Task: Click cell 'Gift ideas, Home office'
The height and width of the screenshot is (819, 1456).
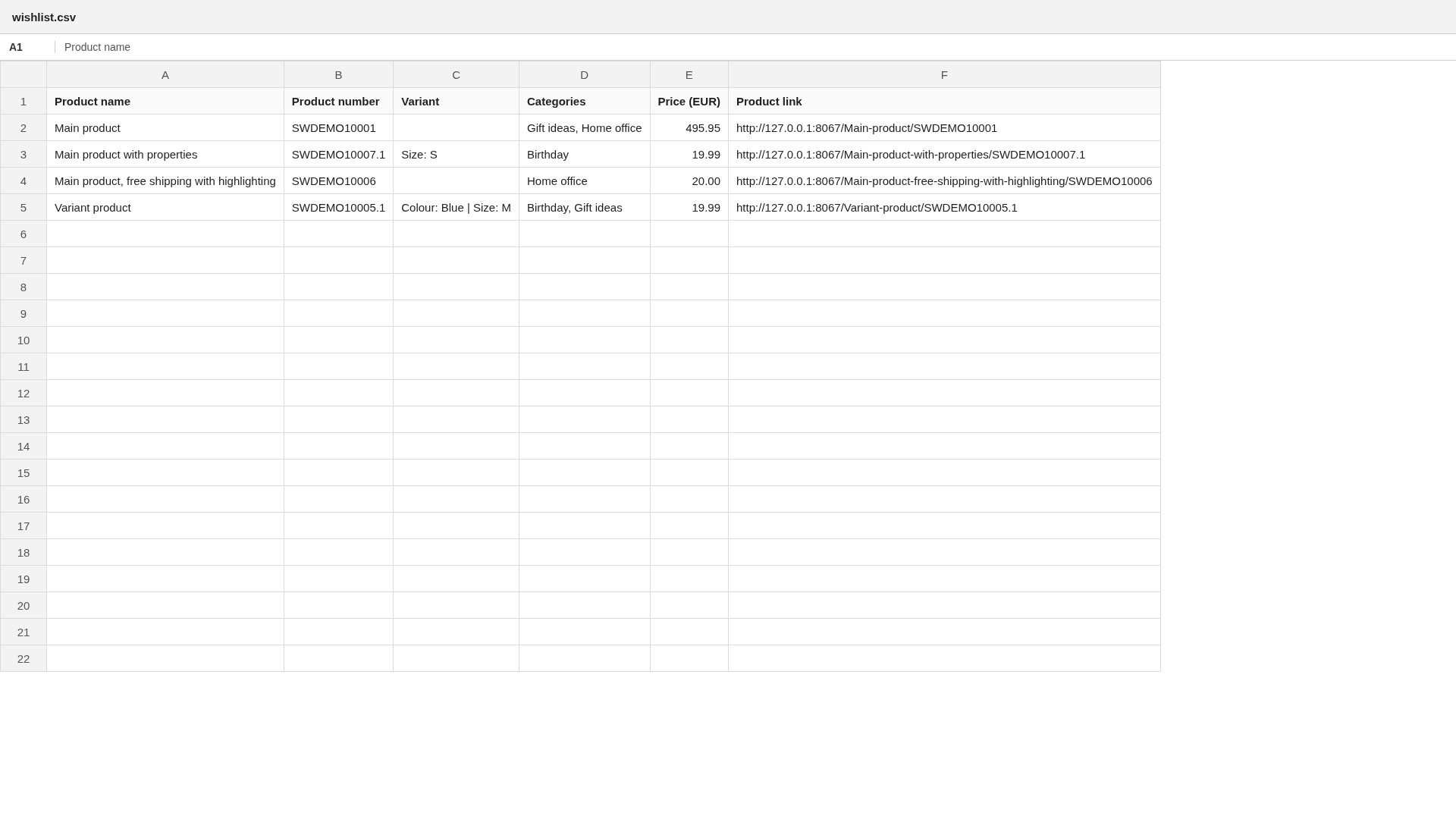Action: (x=584, y=127)
